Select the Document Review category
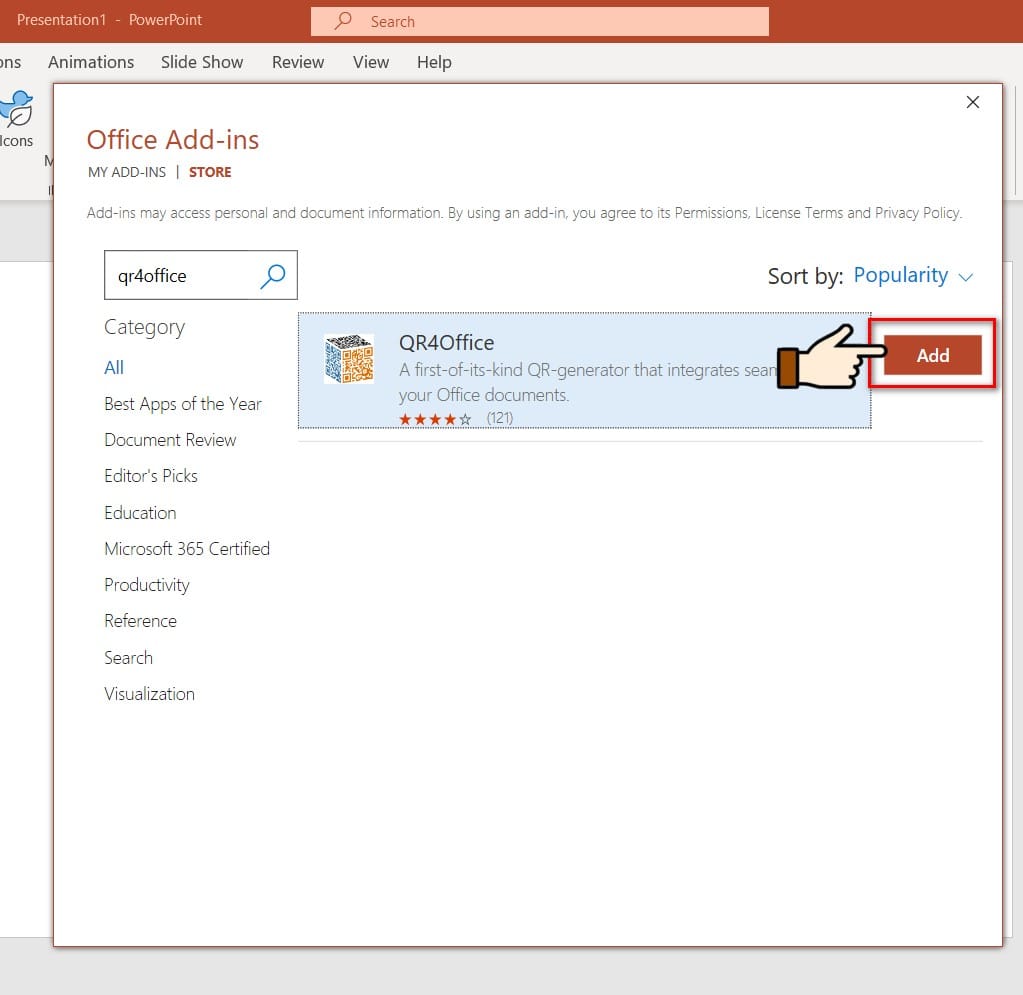Screen dimensions: 1023x995 (x=170, y=440)
